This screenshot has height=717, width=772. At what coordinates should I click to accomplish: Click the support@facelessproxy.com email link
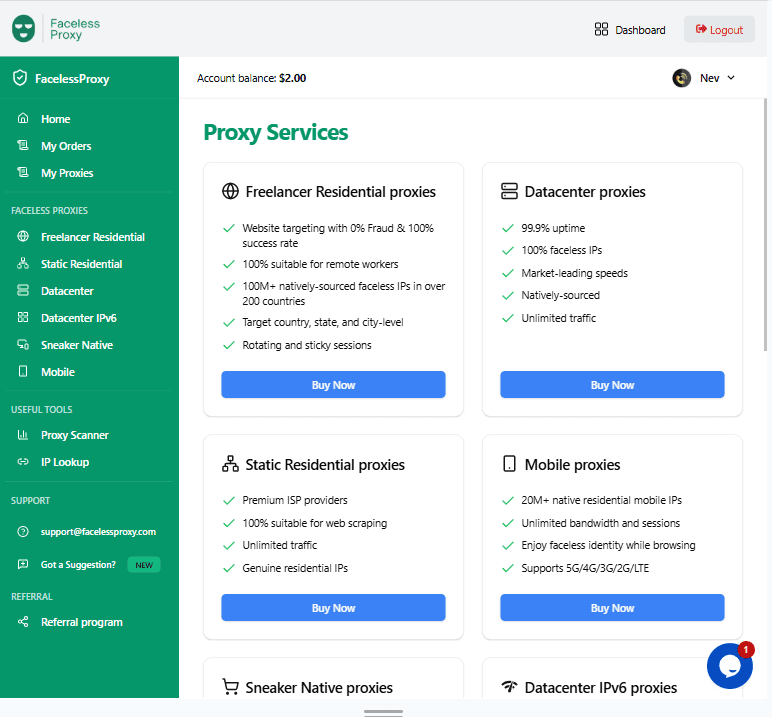(98, 532)
